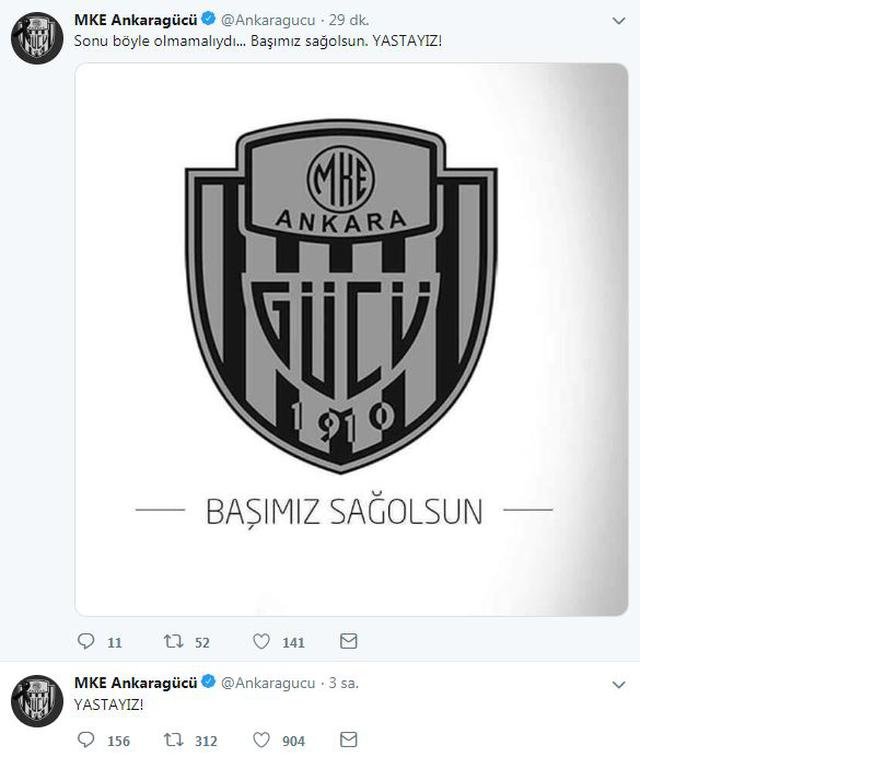
Task: Expand options menu on second tweet
Action: coord(618,685)
